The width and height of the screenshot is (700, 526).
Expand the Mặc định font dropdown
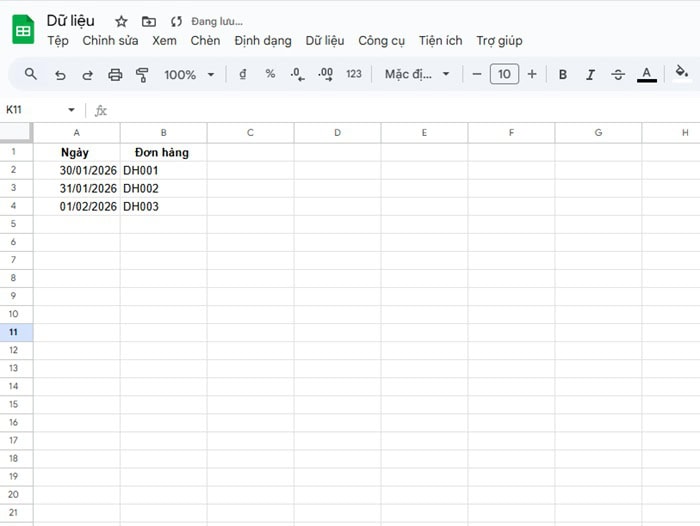417,74
